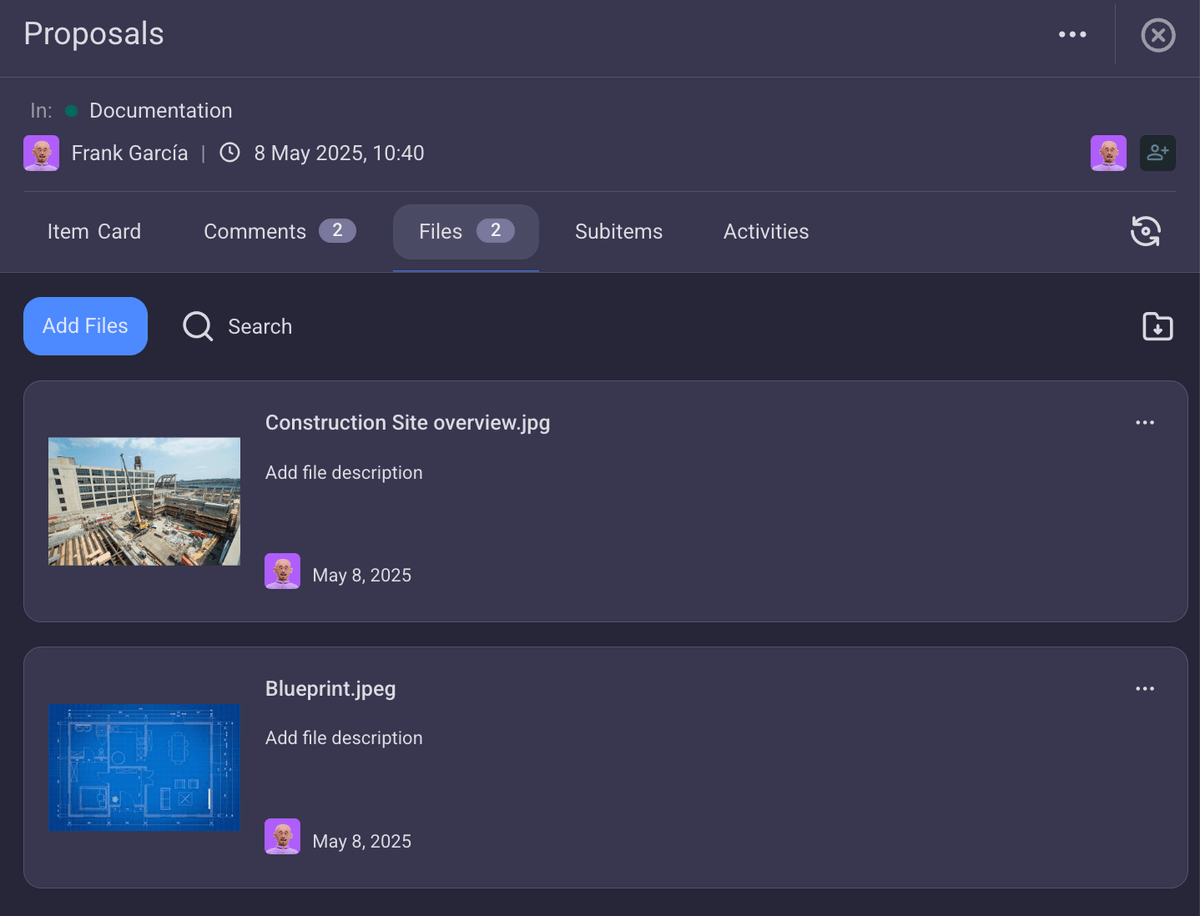Click the search magnifier icon
1200x916 pixels.
[x=197, y=326]
